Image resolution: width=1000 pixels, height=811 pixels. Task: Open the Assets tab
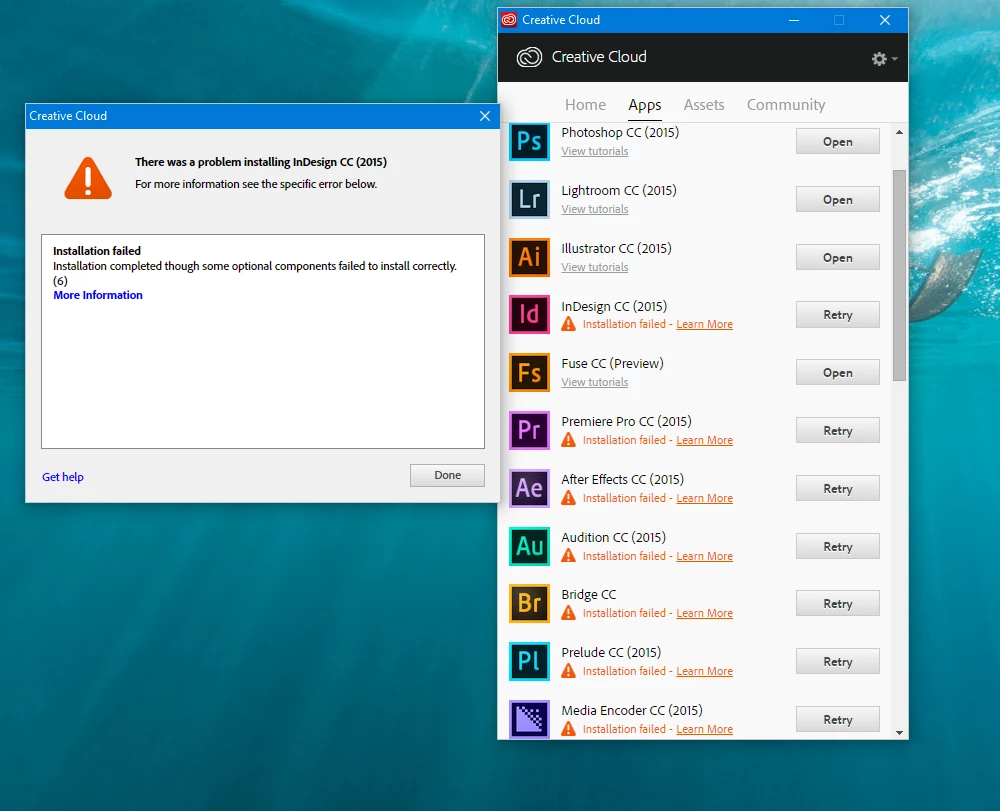[704, 105]
